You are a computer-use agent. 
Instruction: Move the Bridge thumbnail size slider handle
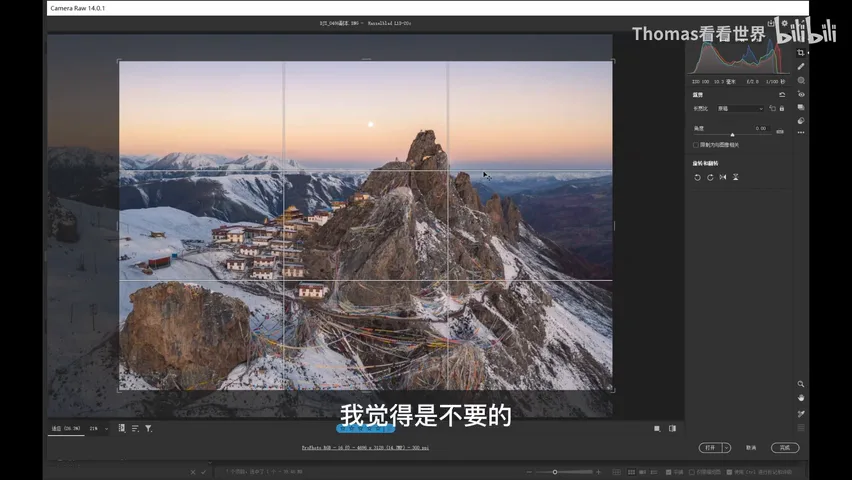click(555, 472)
